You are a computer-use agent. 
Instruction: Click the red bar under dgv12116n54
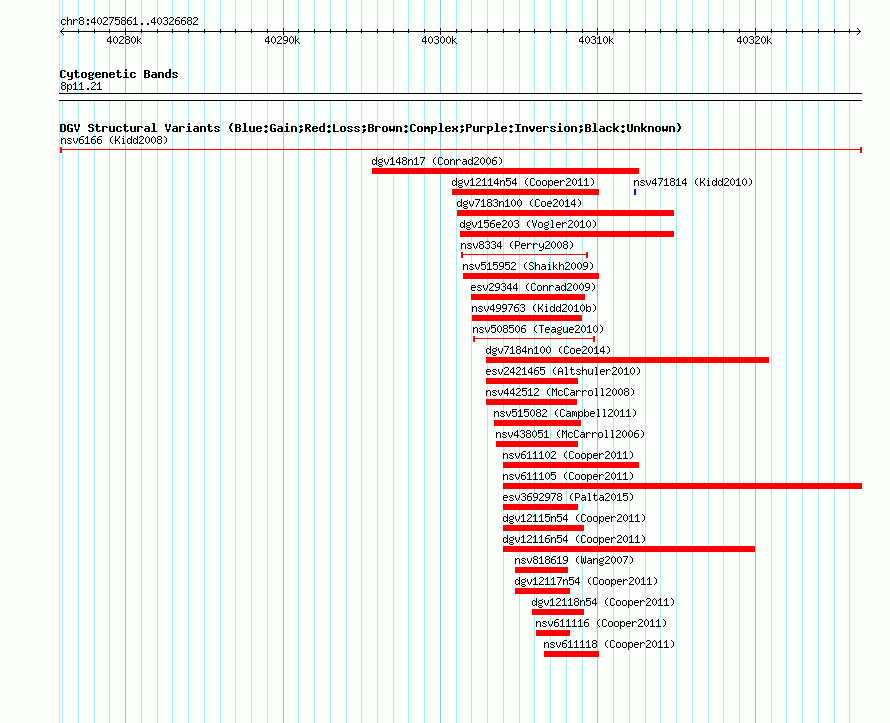click(x=629, y=549)
